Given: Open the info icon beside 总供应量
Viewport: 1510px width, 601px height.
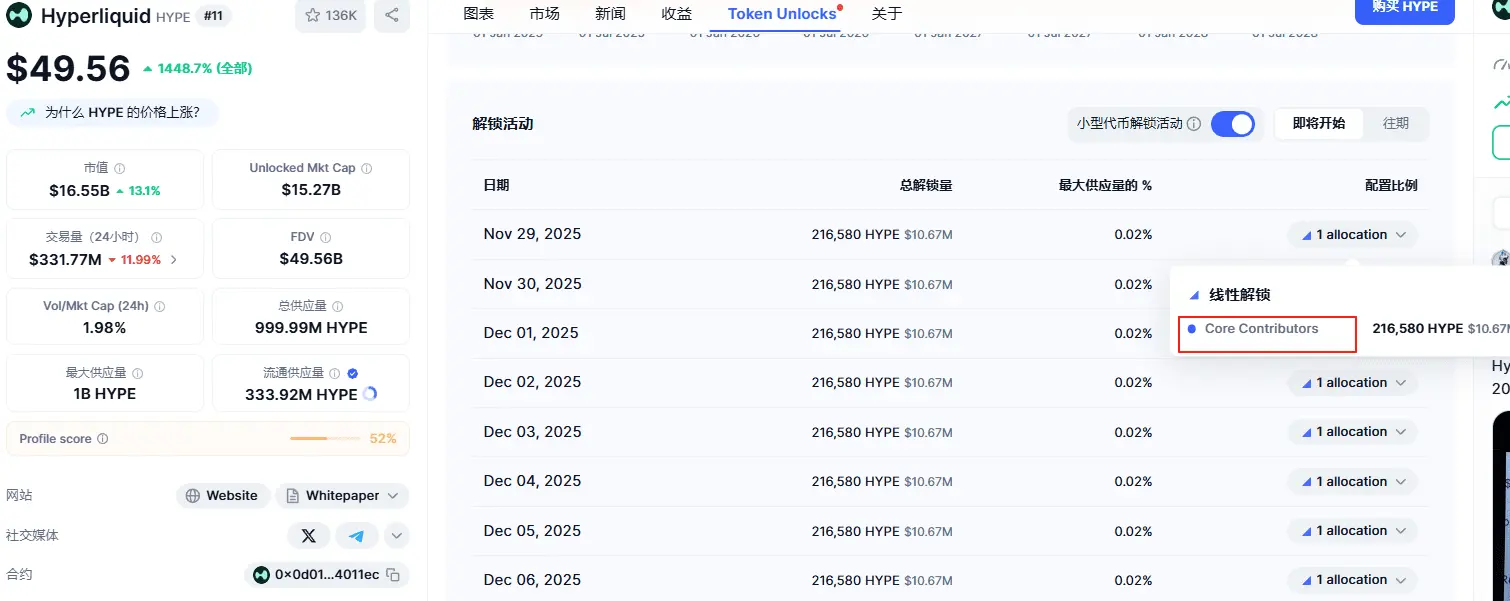Looking at the screenshot, I should click(337, 306).
